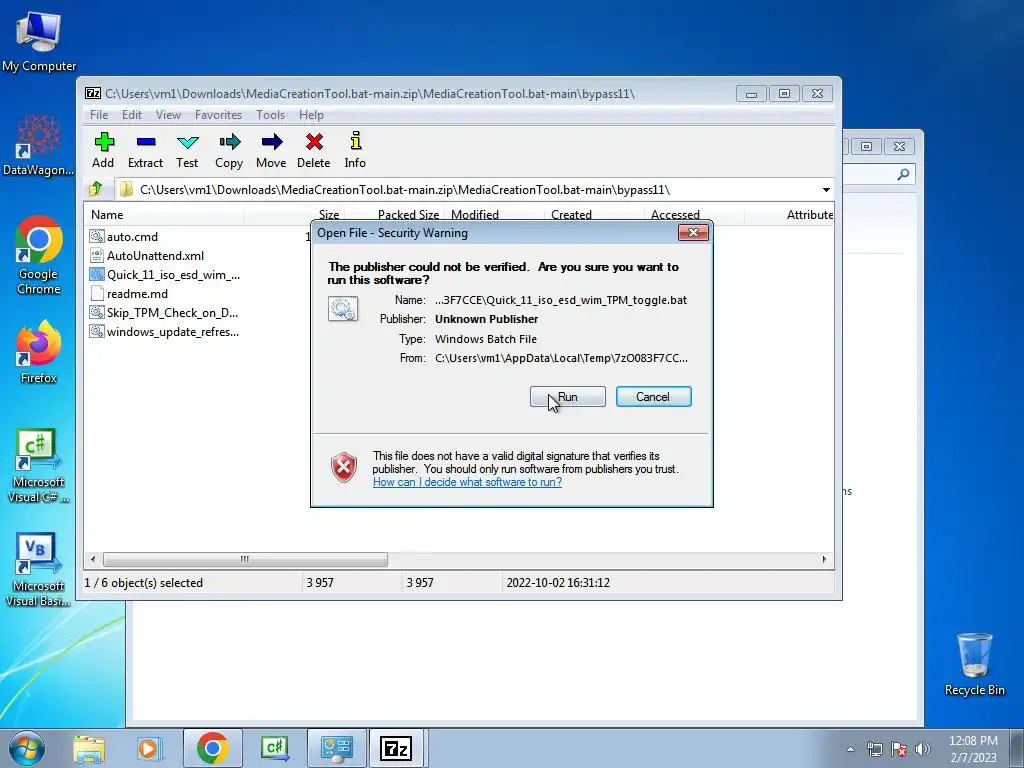
Task: Switch to 7-Zip taskbar button
Action: point(396,748)
